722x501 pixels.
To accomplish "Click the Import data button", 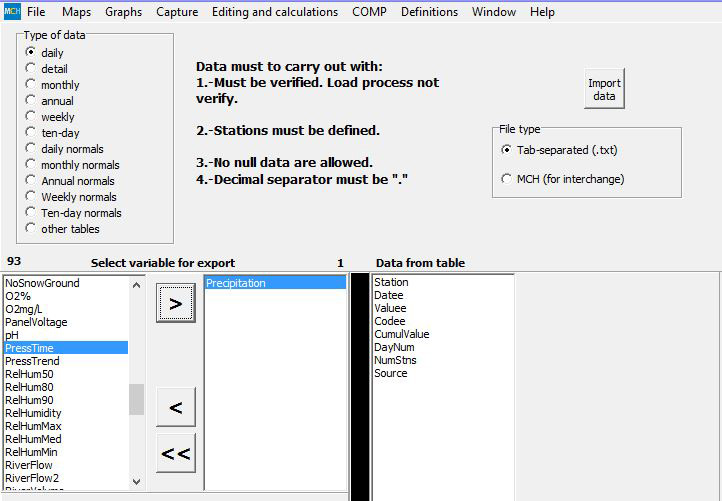I will click(604, 90).
